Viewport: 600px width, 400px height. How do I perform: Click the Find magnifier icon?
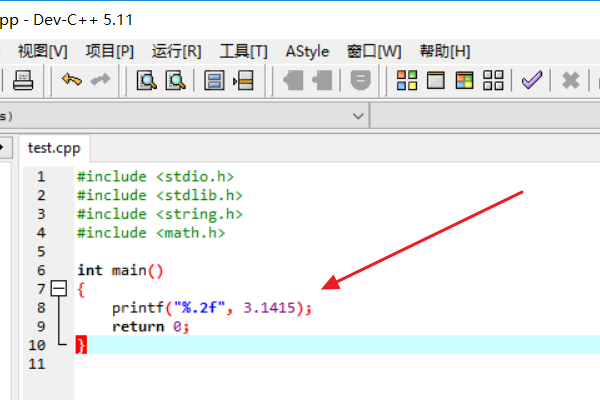[147, 81]
